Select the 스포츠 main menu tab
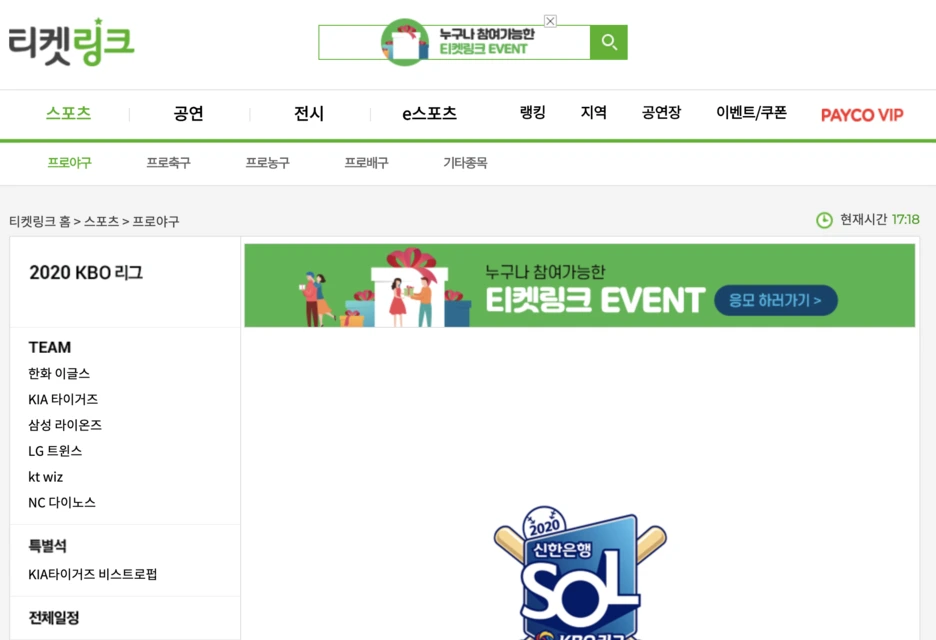Screen dimensions: 936x640 [x=69, y=113]
